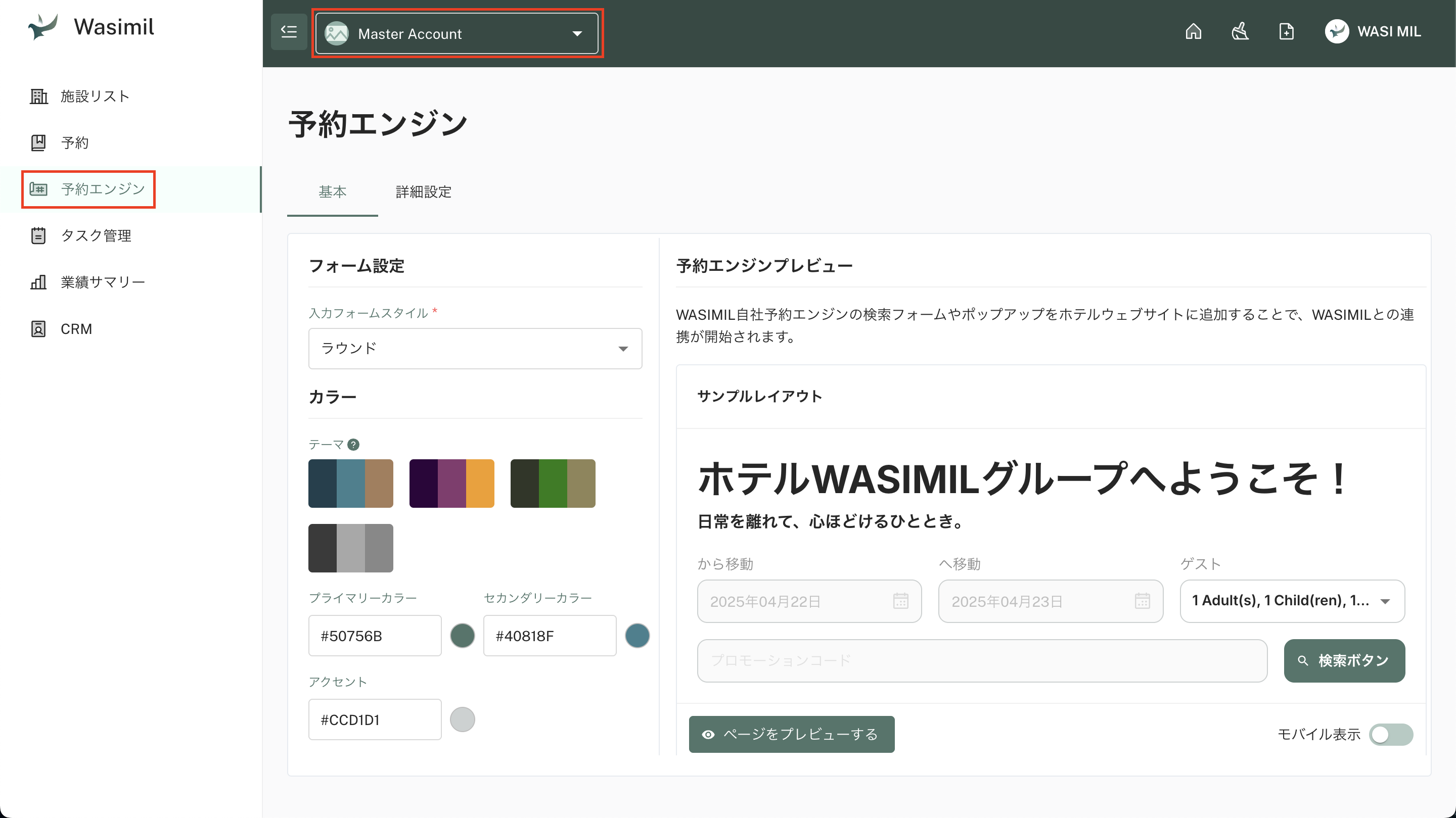Click the プロモーションコード input field
The height and width of the screenshot is (818, 1456).
(982, 660)
